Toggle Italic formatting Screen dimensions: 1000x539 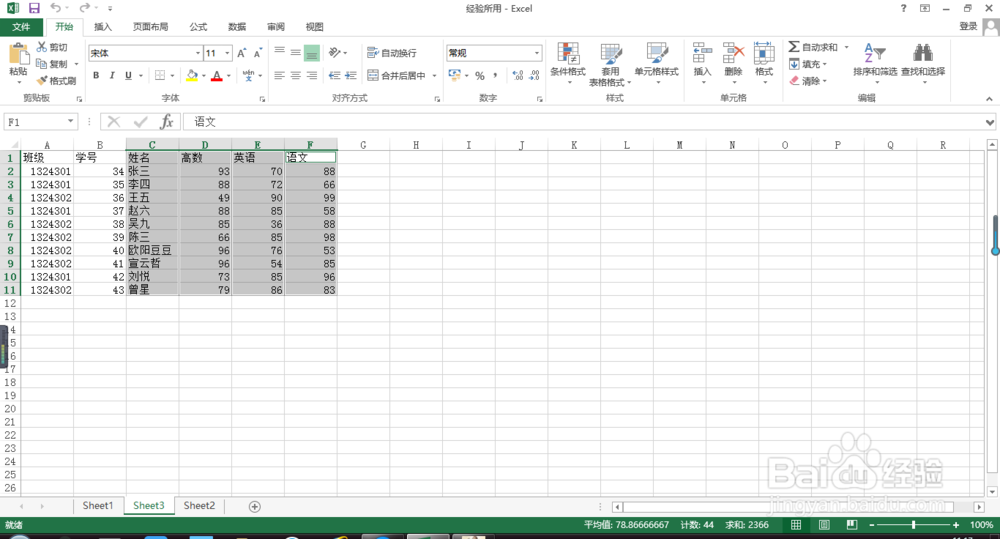tap(112, 75)
